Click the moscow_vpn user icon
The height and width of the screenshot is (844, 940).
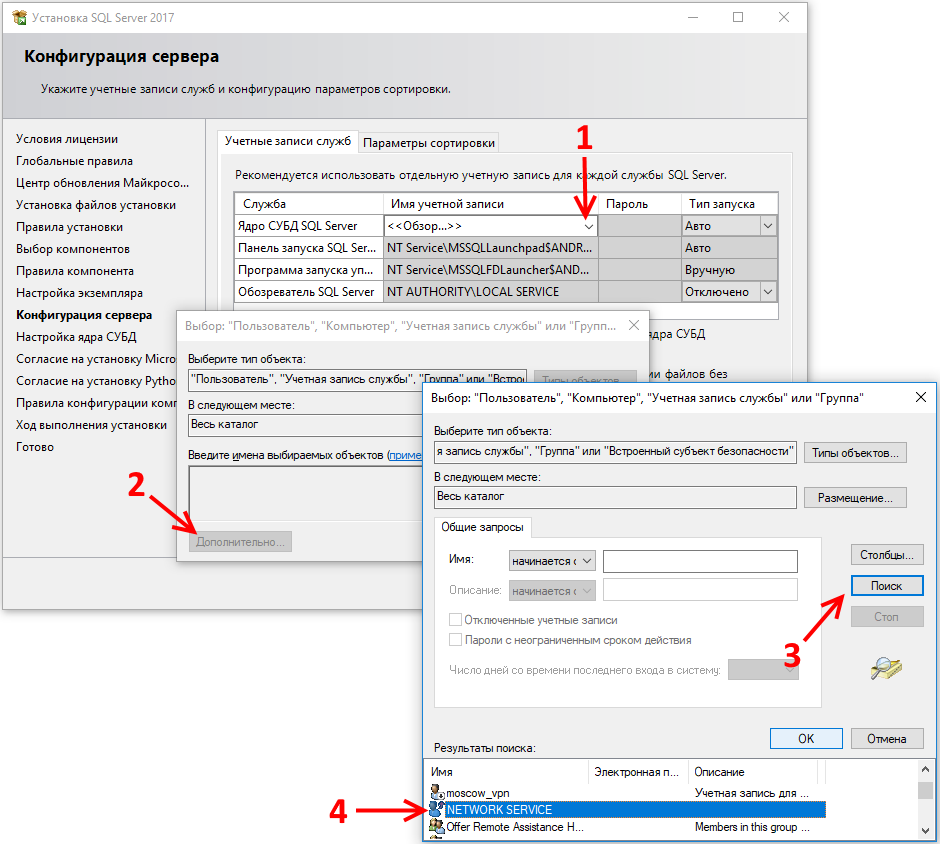[x=437, y=792]
